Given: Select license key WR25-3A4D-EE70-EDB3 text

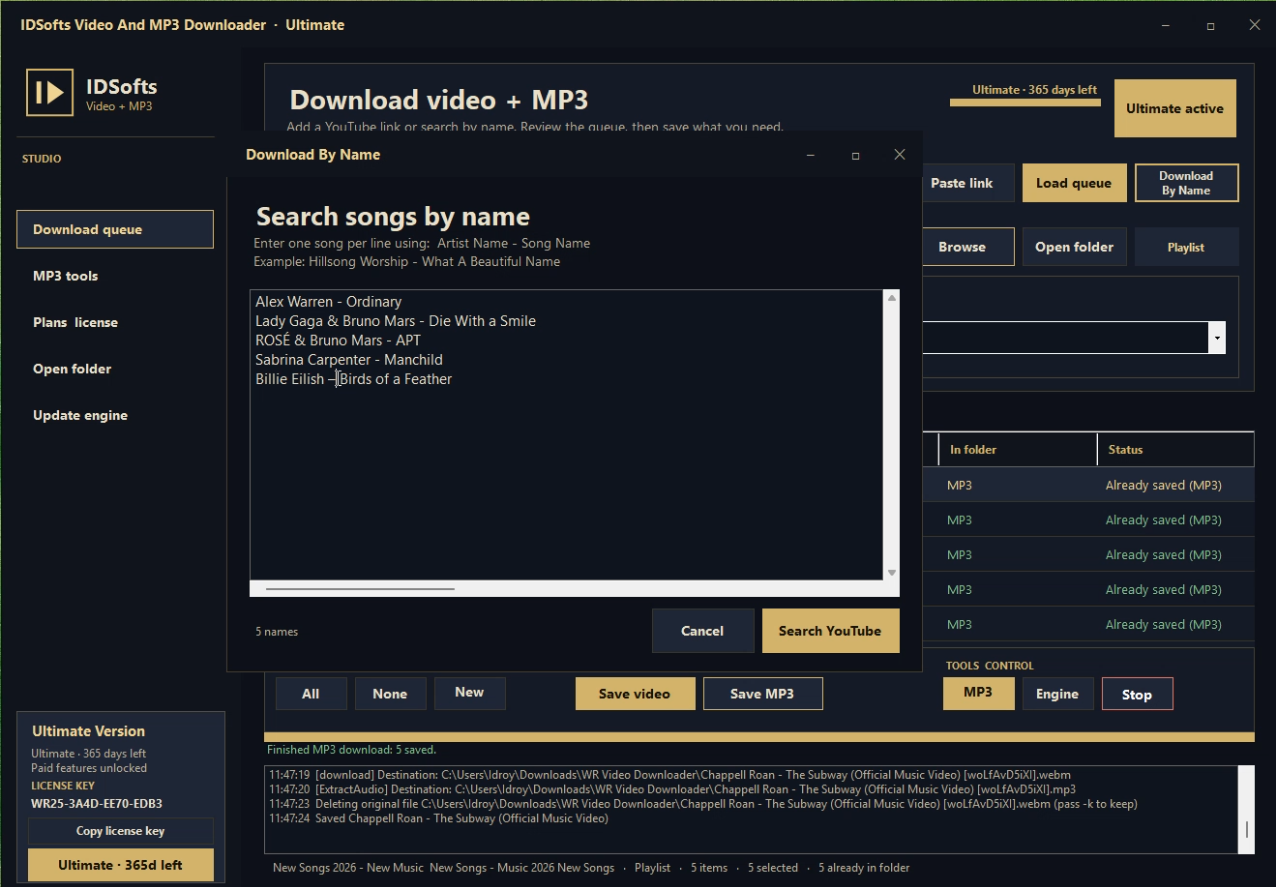Looking at the screenshot, I should [x=96, y=803].
